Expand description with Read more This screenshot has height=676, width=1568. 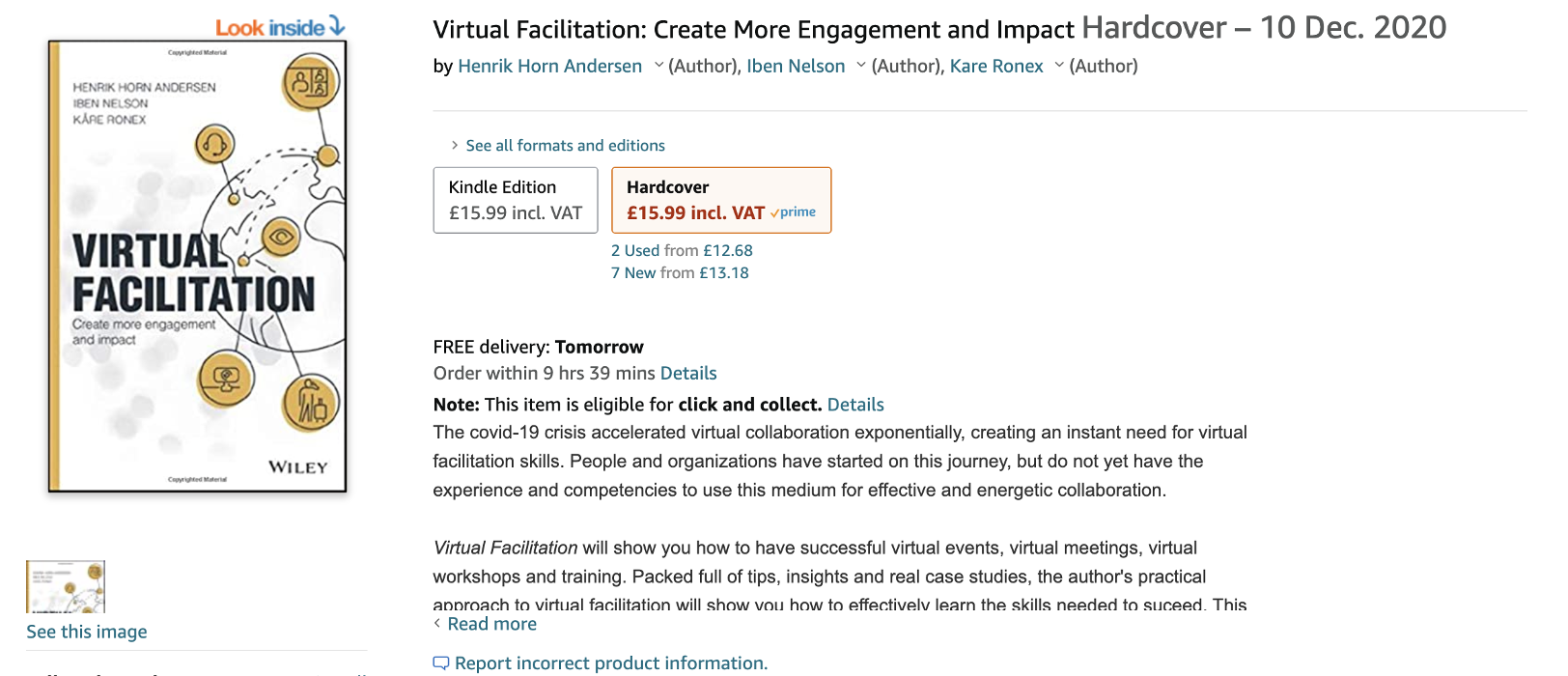pyautogui.click(x=491, y=624)
